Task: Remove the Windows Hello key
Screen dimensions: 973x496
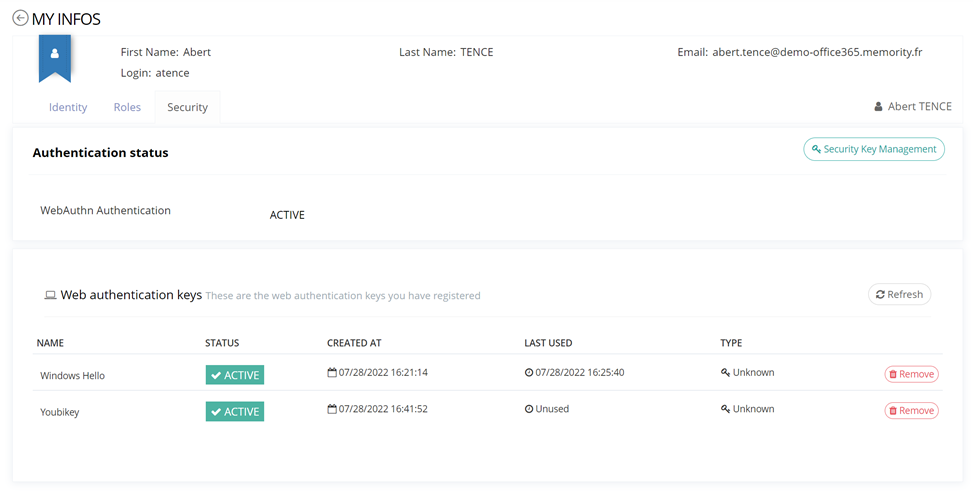Action: pyautogui.click(x=911, y=374)
